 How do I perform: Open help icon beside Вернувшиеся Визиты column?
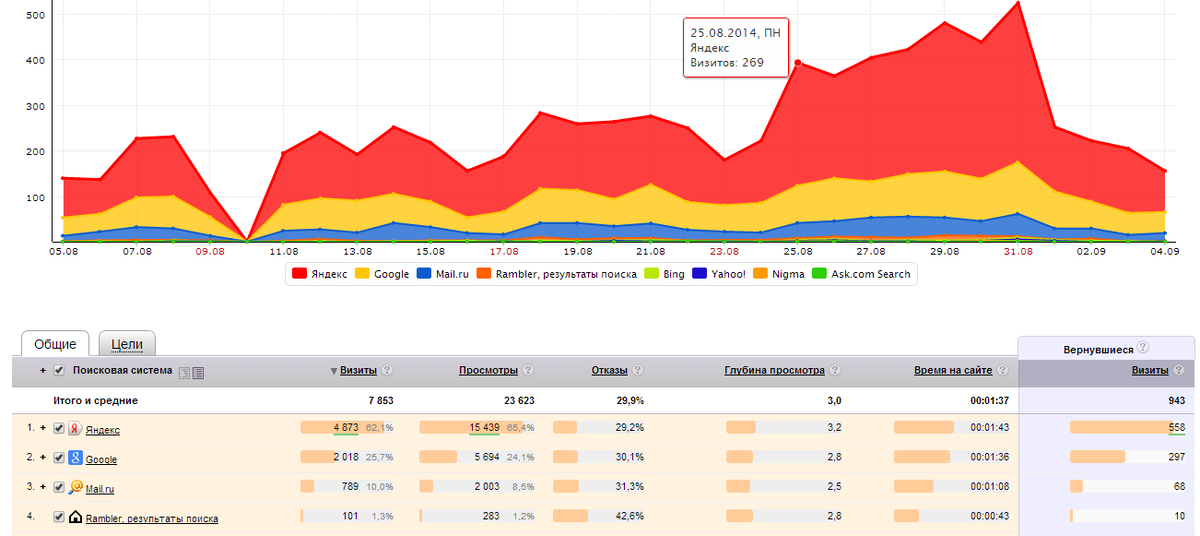[1177, 370]
